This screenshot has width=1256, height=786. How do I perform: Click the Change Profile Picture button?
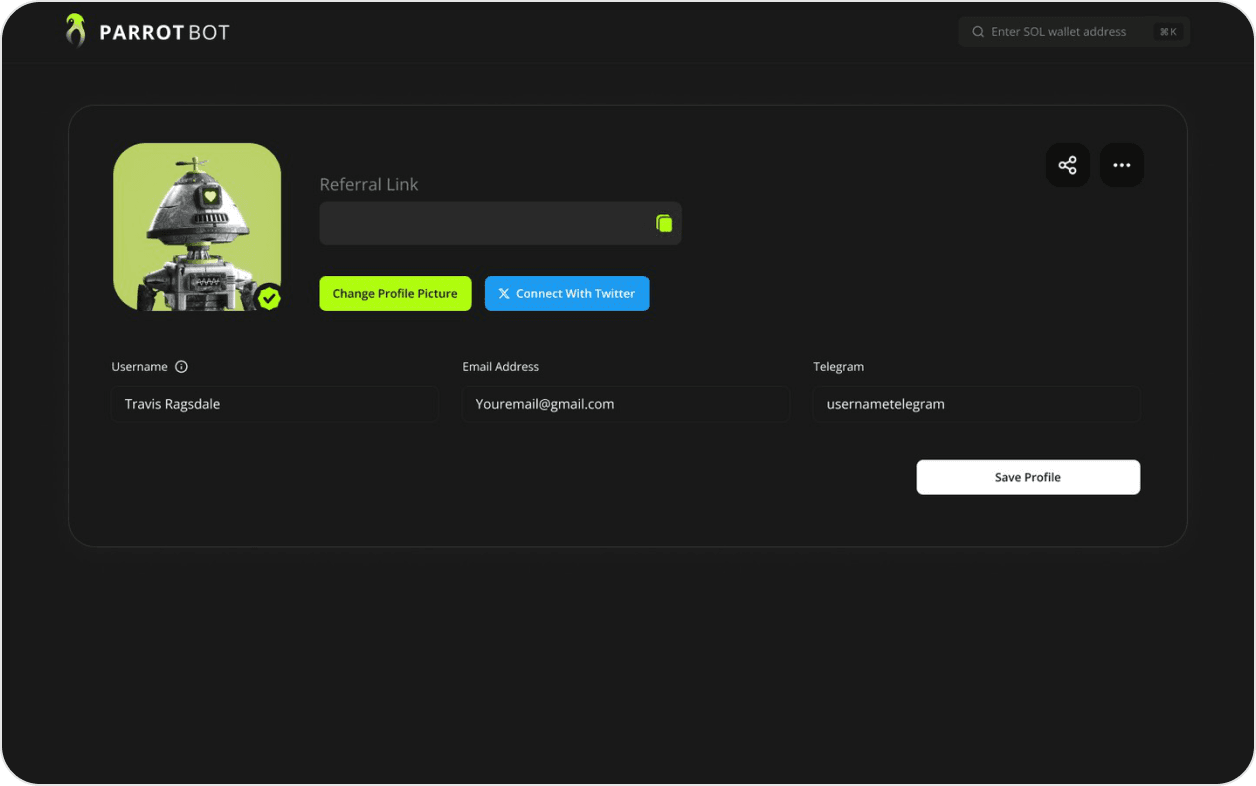[x=395, y=294]
